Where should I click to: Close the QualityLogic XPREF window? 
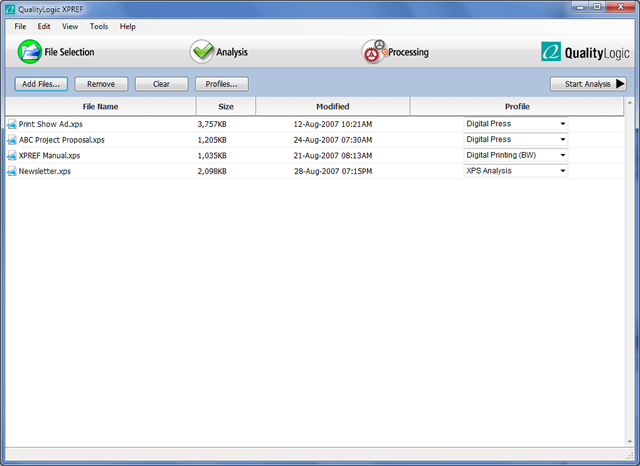click(620, 7)
